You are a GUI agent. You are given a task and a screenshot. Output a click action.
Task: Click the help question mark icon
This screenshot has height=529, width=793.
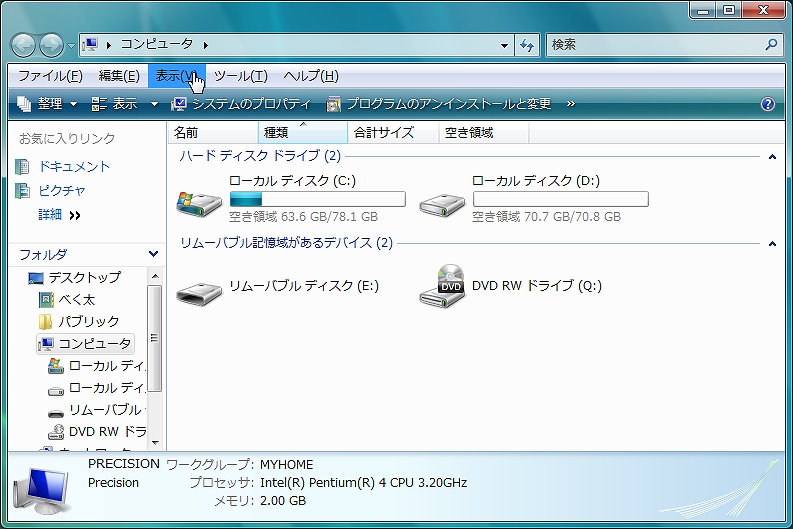[768, 104]
